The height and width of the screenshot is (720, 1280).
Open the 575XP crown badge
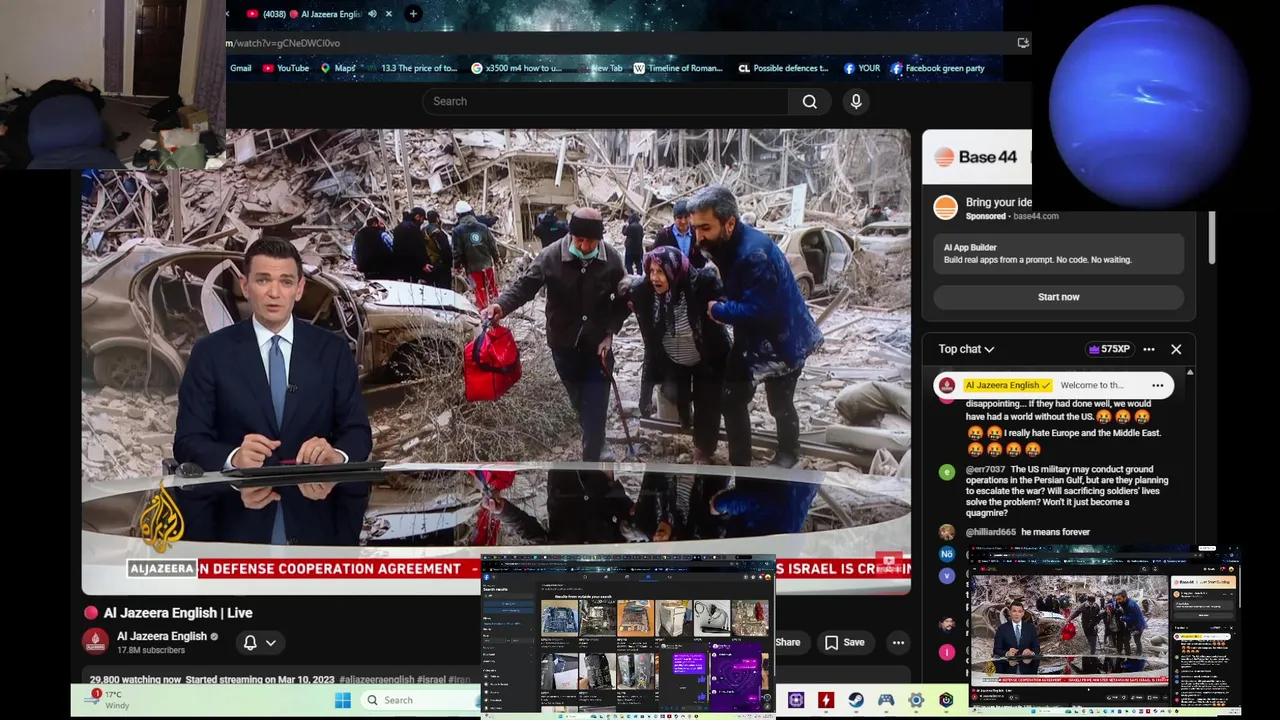coord(1108,349)
